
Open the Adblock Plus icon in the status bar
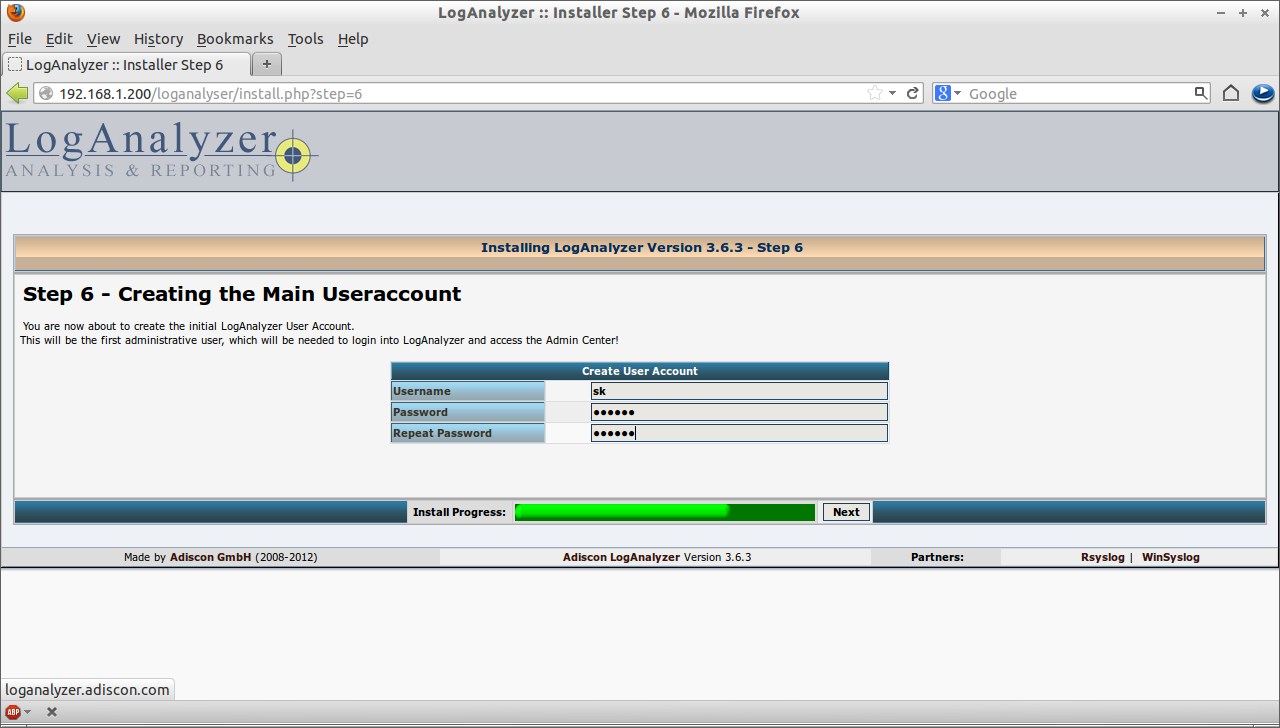tap(13, 712)
